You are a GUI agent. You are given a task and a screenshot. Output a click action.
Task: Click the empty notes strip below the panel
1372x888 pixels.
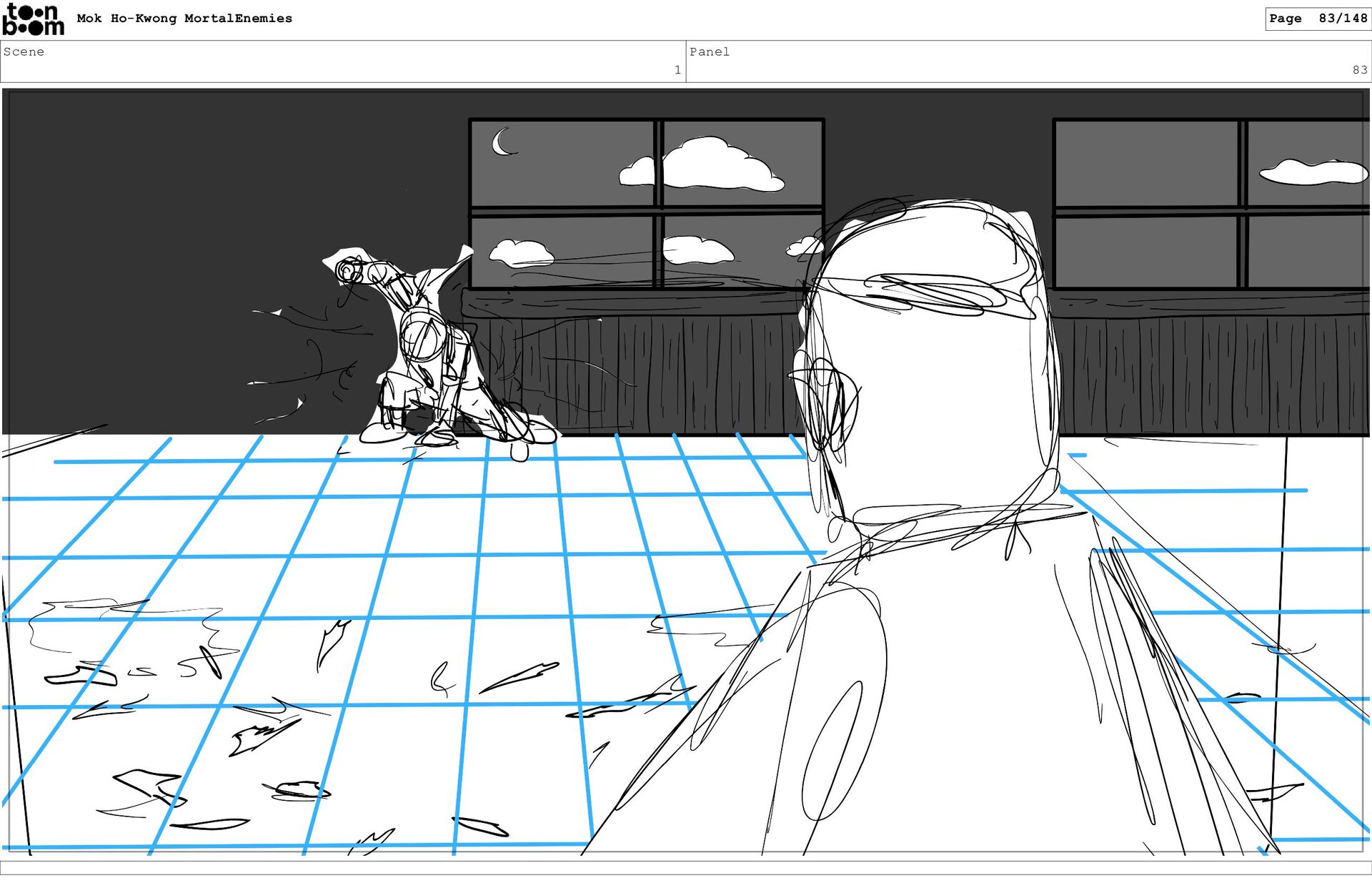[x=686, y=867]
